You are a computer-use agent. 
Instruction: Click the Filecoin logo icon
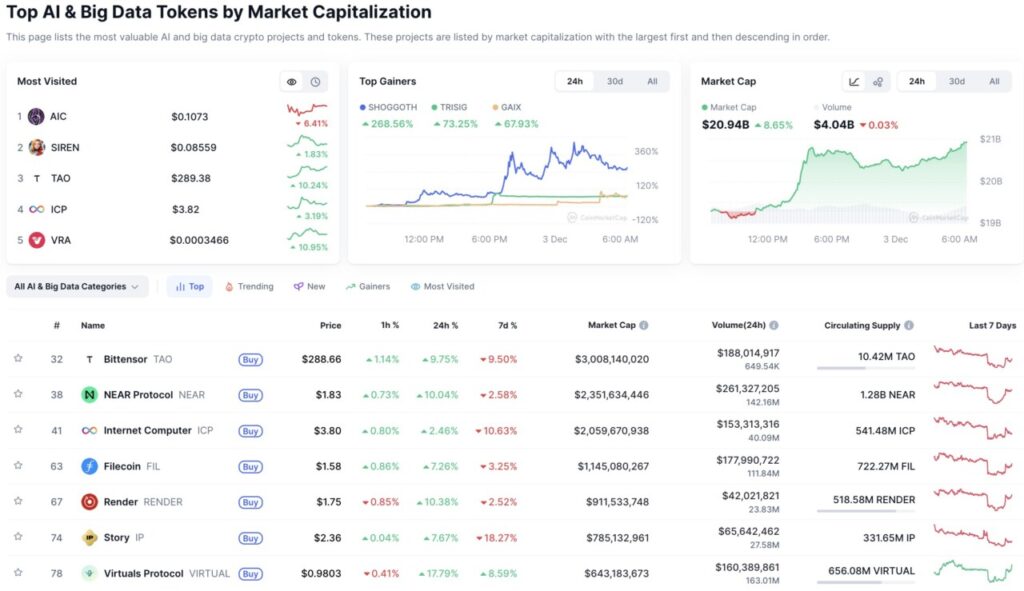tap(90, 466)
